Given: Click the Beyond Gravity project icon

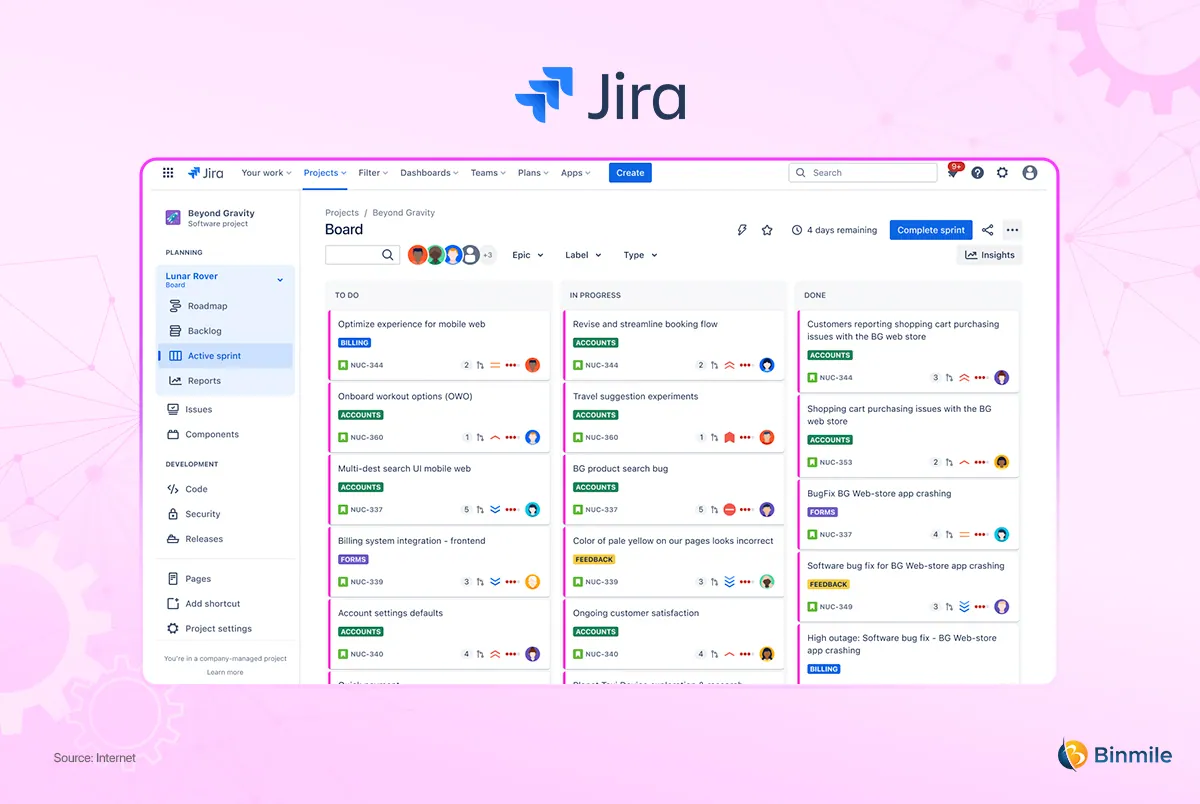Looking at the screenshot, I should (x=173, y=217).
